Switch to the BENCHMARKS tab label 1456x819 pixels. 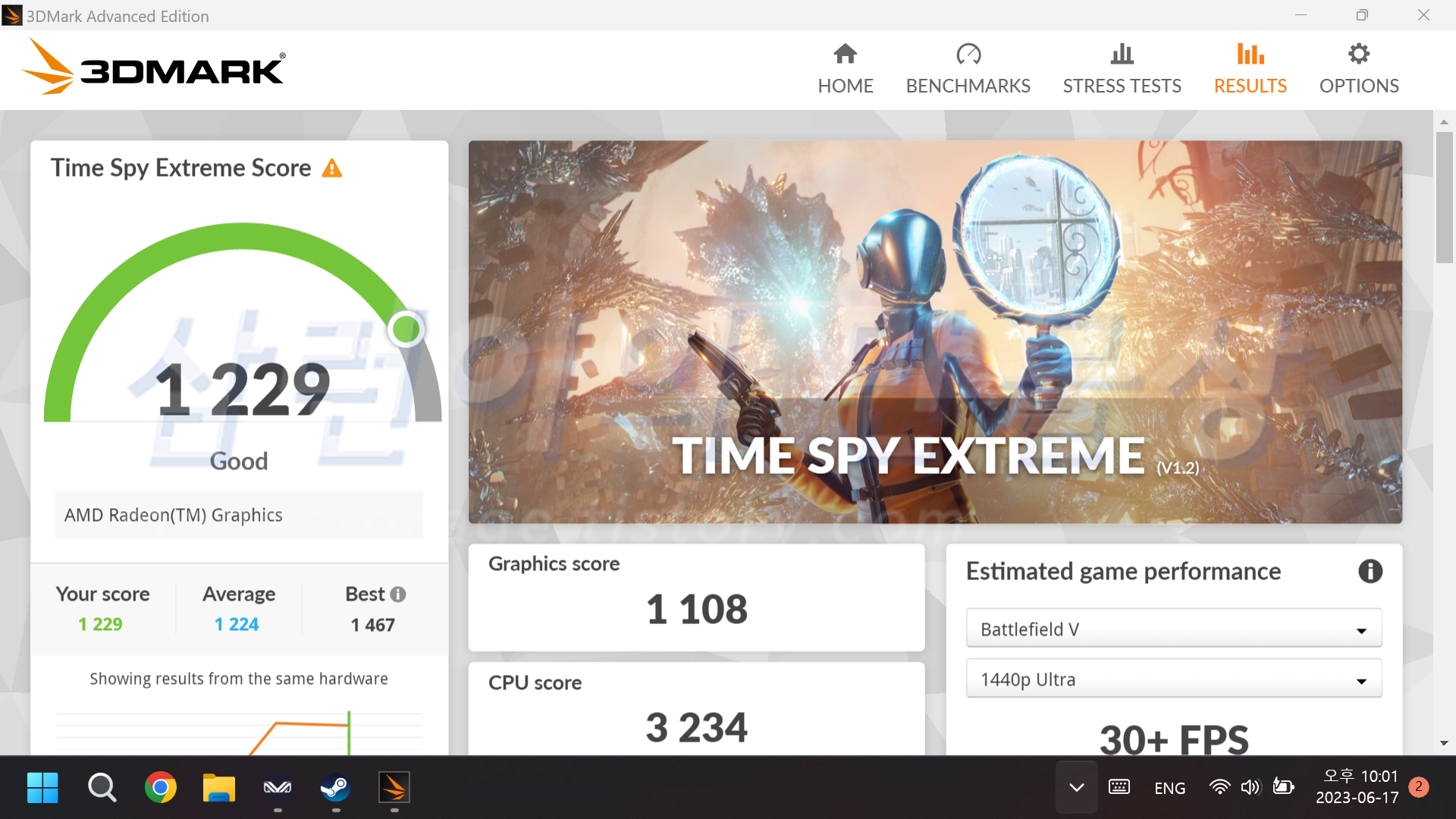pos(968,86)
